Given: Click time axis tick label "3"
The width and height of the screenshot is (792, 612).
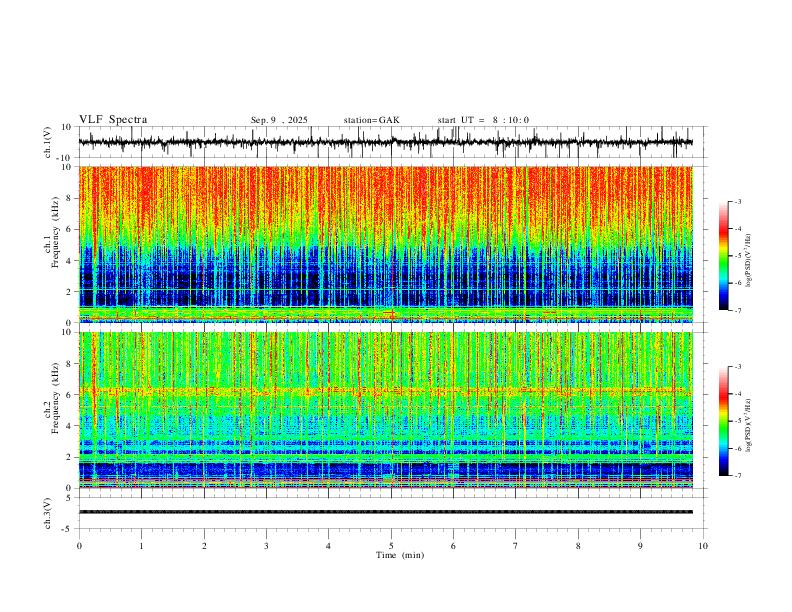Looking at the screenshot, I should click(266, 546).
